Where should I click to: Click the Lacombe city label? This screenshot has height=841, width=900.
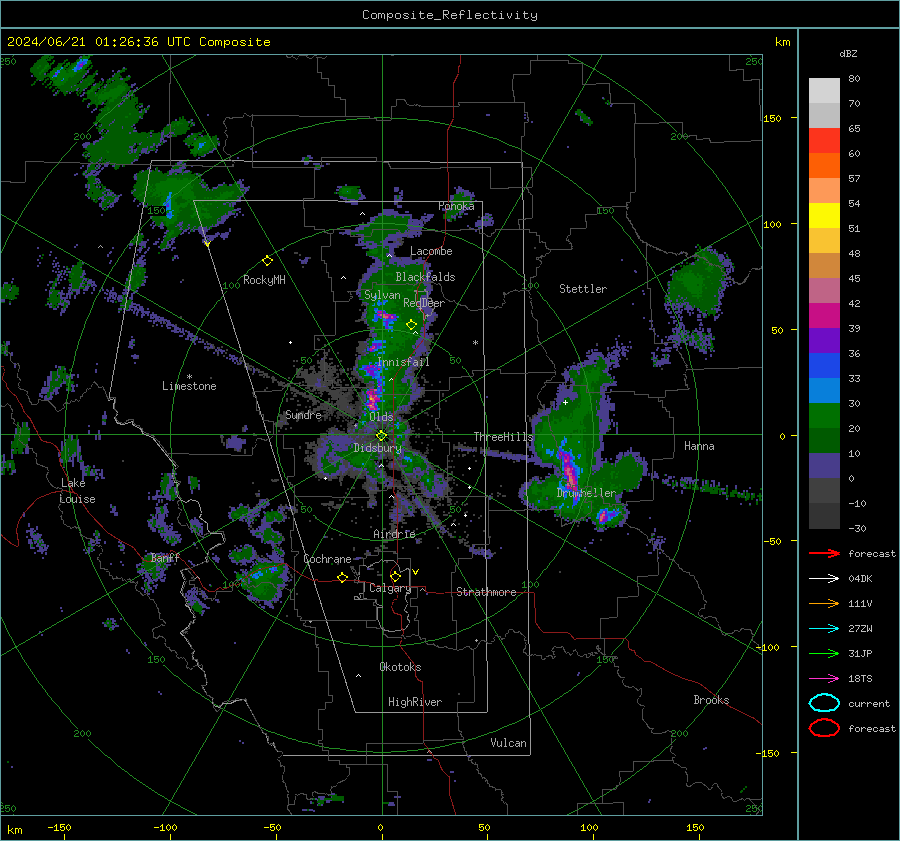pos(431,251)
